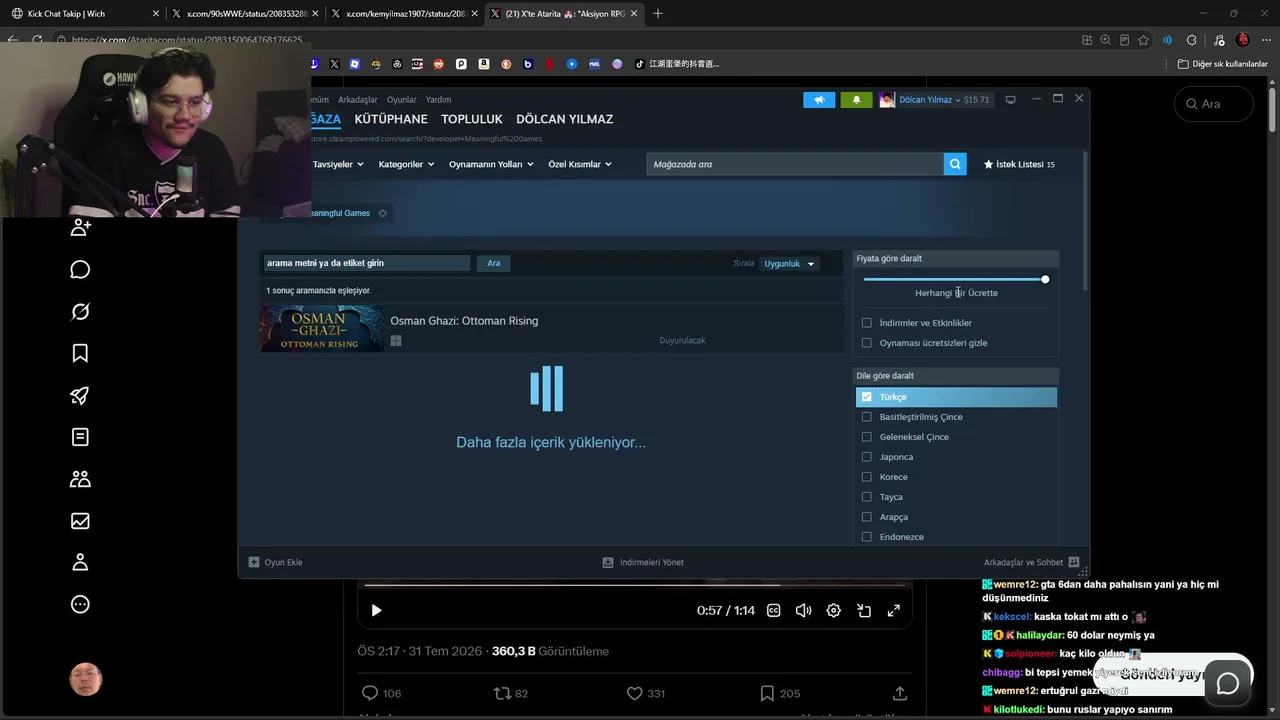The width and height of the screenshot is (1280, 720).
Task: Click the add-people icon in X sidebar
Action: [80, 228]
